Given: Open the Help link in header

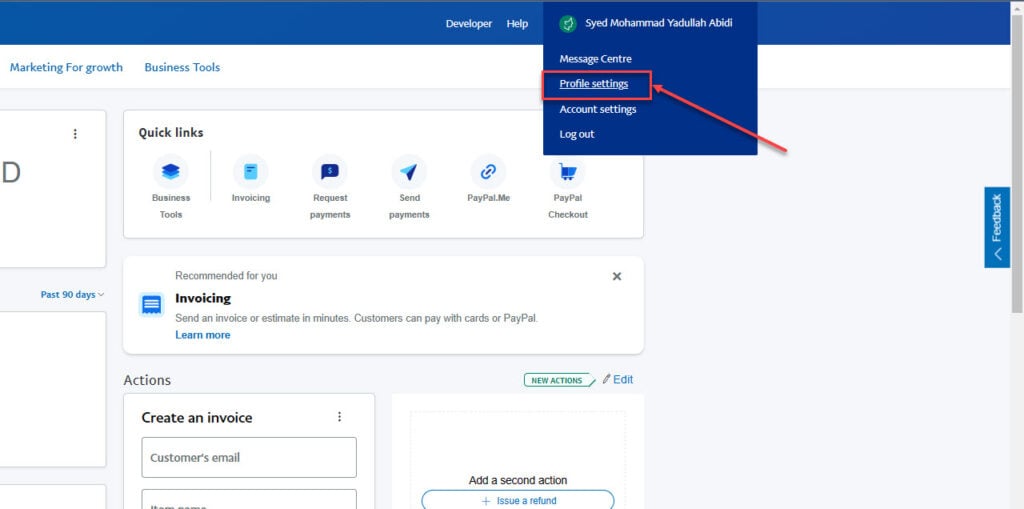Looking at the screenshot, I should (517, 24).
